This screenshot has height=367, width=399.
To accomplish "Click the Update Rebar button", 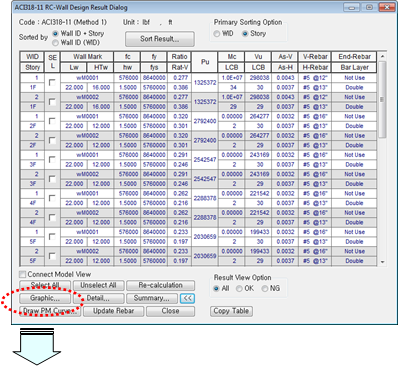I will (x=114, y=311).
